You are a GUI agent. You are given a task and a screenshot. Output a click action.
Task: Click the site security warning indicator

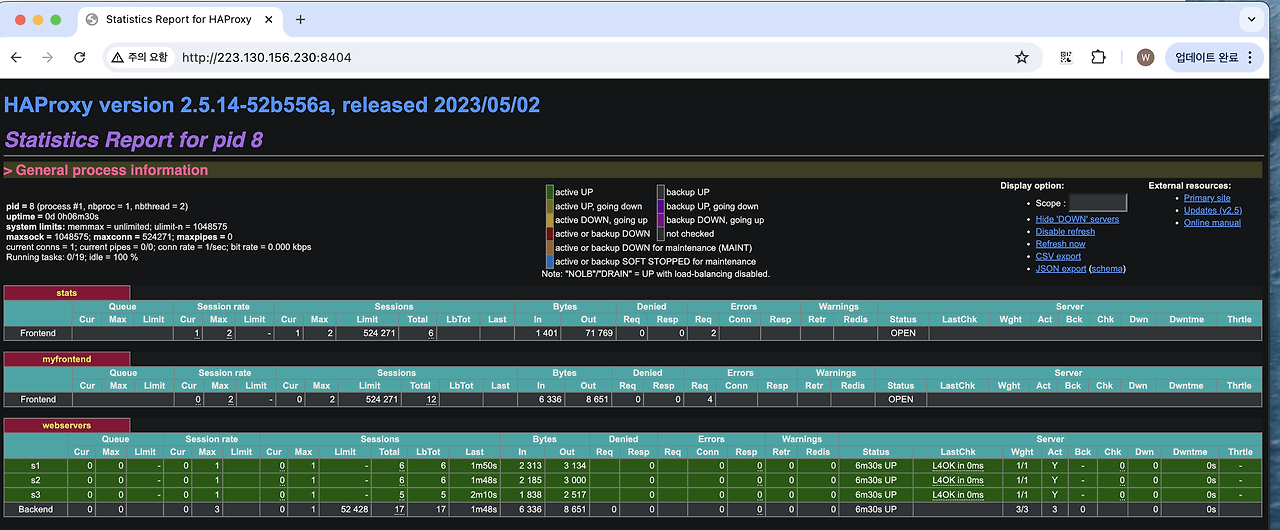click(x=140, y=58)
